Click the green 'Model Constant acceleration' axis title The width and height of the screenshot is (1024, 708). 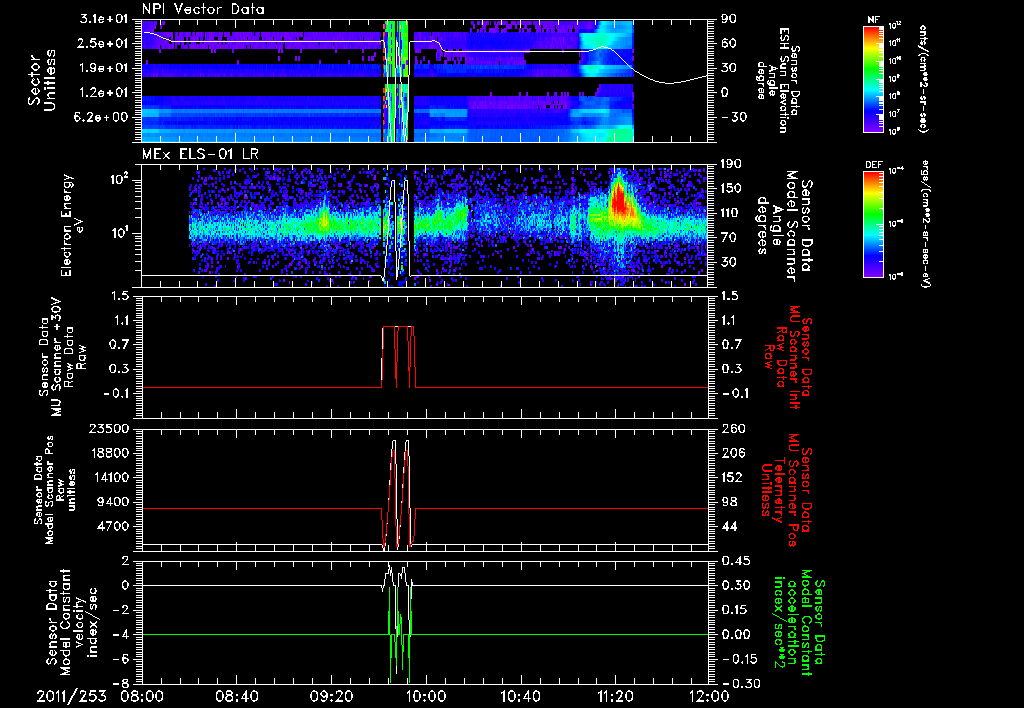tap(797, 622)
